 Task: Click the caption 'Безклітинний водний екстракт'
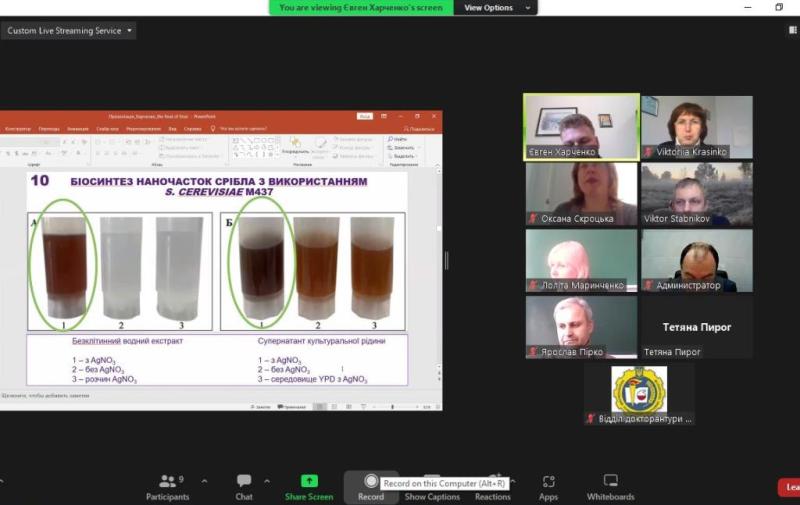pos(127,341)
